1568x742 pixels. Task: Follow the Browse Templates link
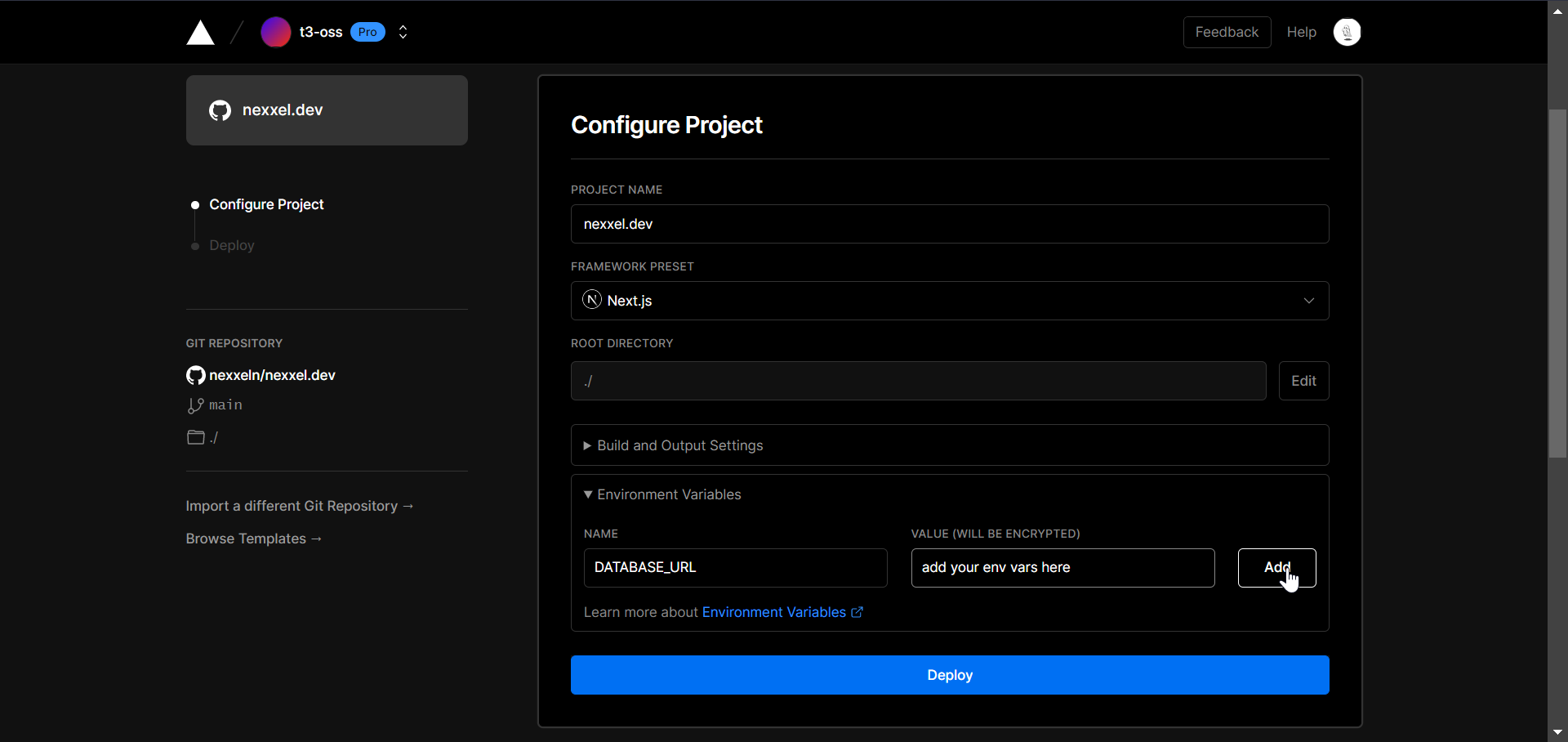(253, 539)
